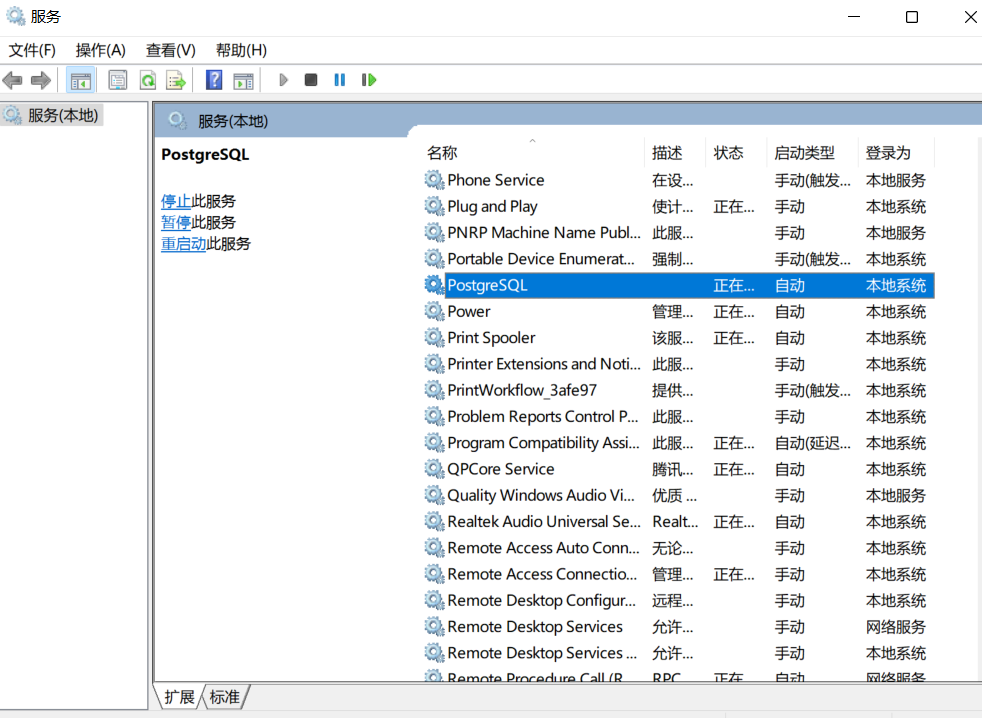
Task: Toggle the console tree visibility icon
Action: (81, 80)
